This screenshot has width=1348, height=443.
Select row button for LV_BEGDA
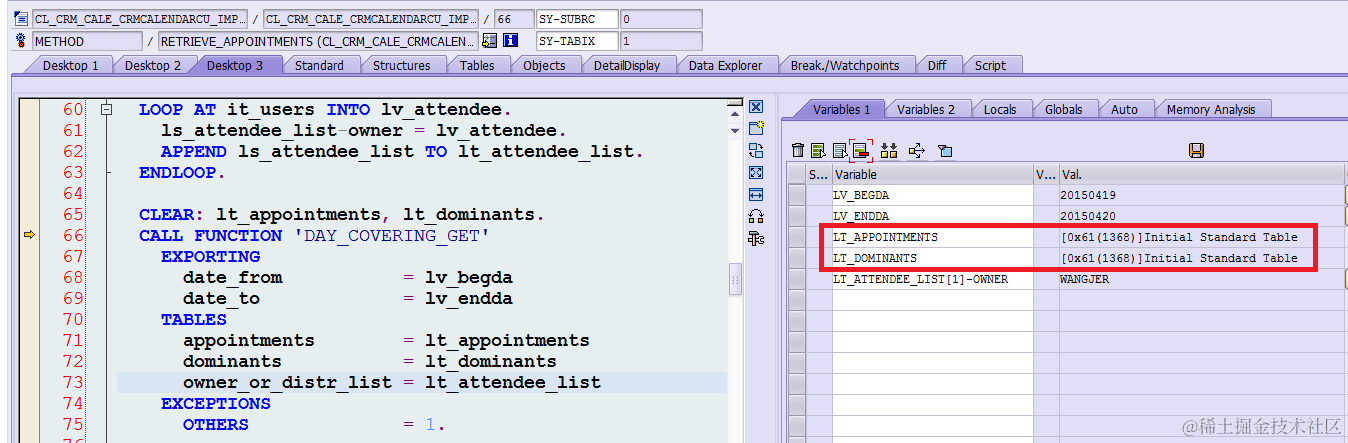click(796, 195)
